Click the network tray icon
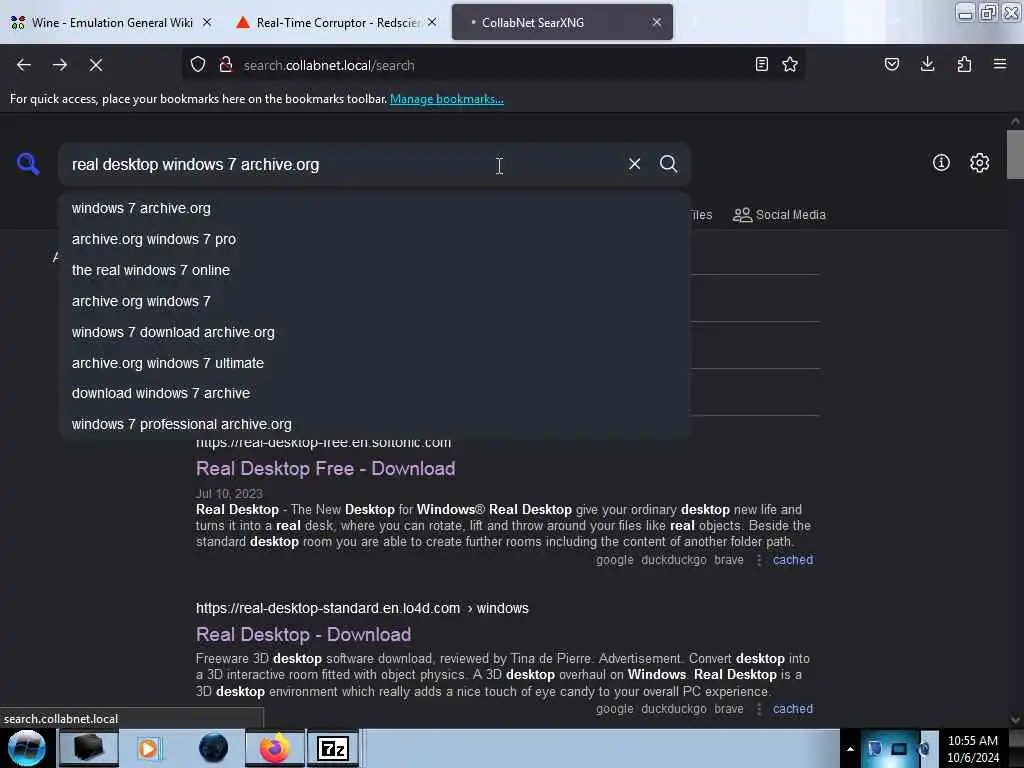The image size is (1024, 768). pyautogui.click(x=899, y=749)
